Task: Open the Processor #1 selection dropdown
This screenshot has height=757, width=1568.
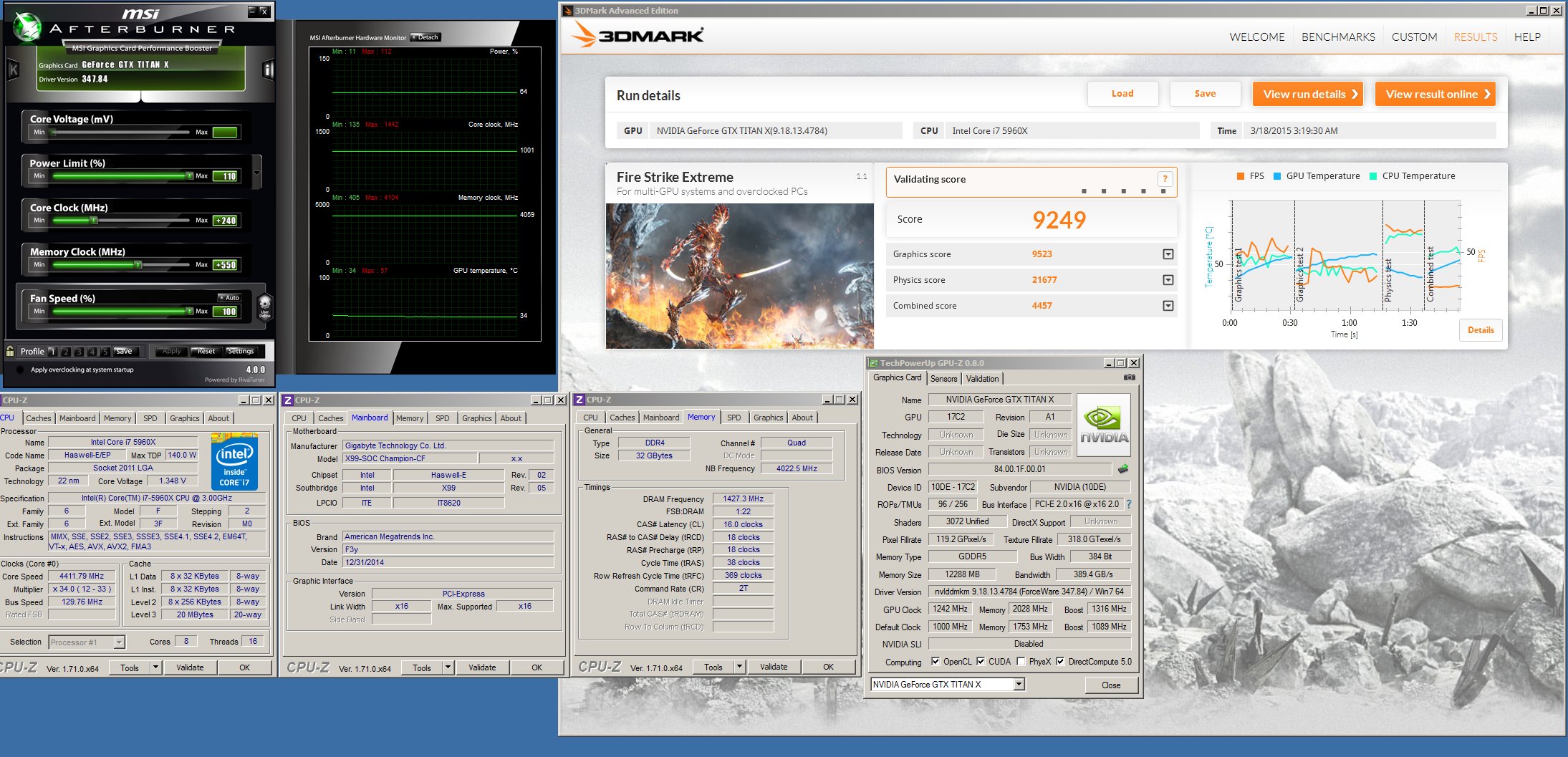Action: point(119,642)
